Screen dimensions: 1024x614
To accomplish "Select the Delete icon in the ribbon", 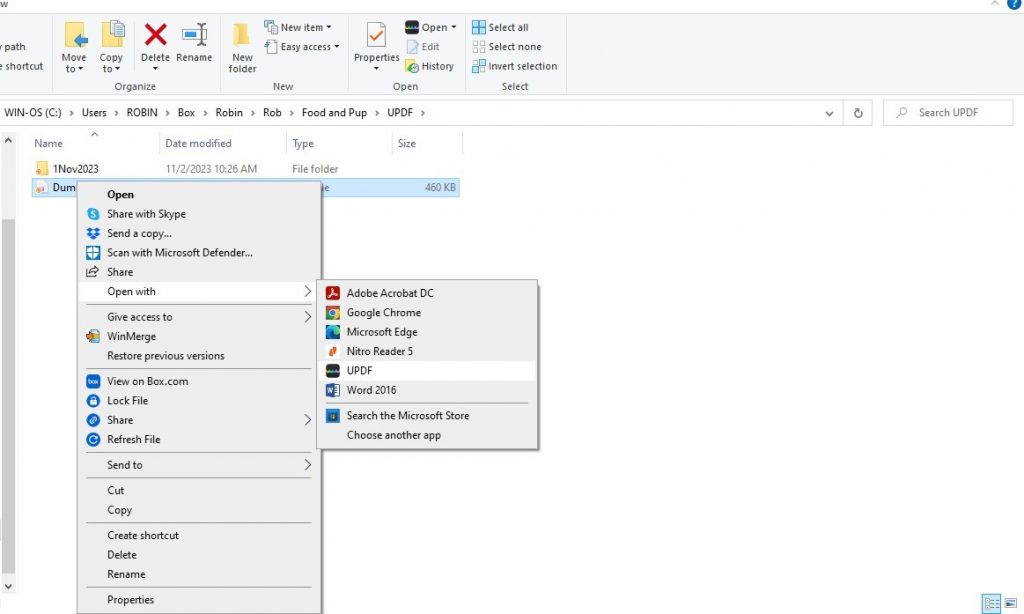I will pos(155,45).
